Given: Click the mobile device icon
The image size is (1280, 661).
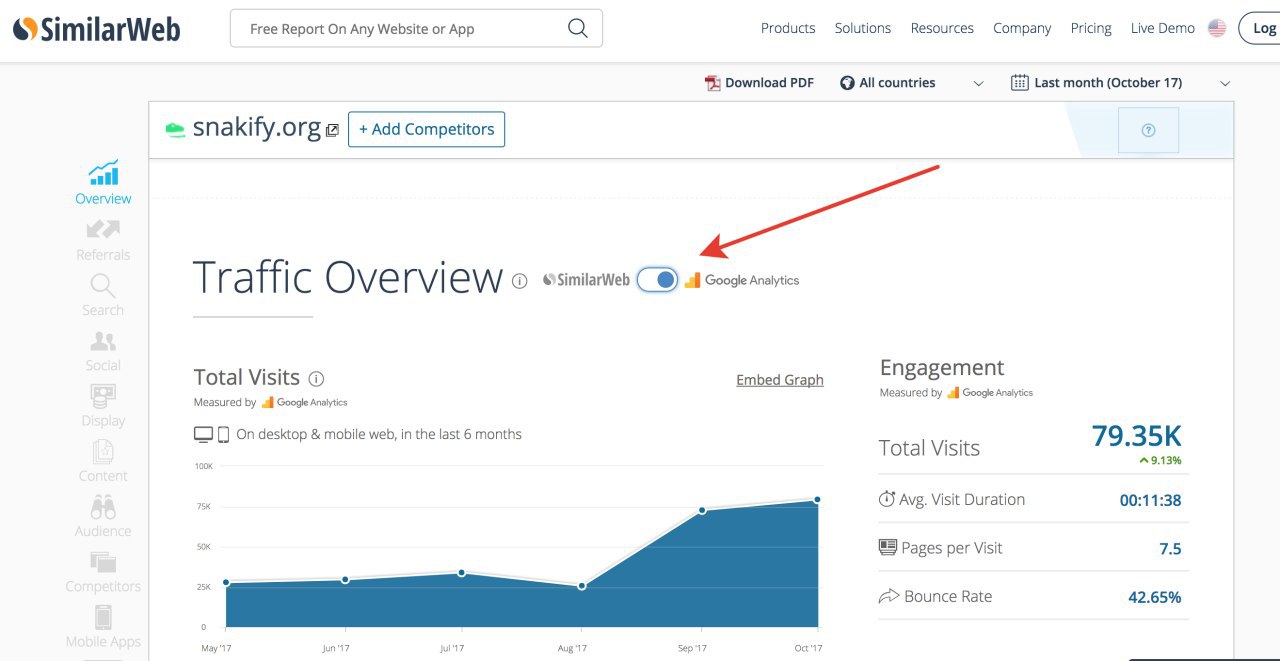Looking at the screenshot, I should tap(224, 434).
